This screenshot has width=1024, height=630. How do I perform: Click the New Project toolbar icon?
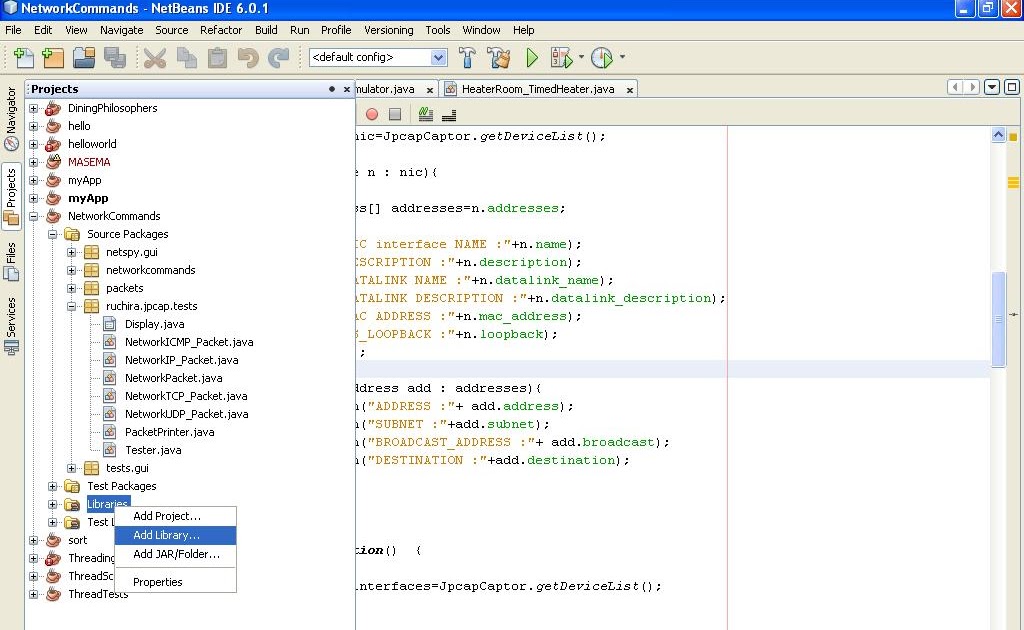52,57
